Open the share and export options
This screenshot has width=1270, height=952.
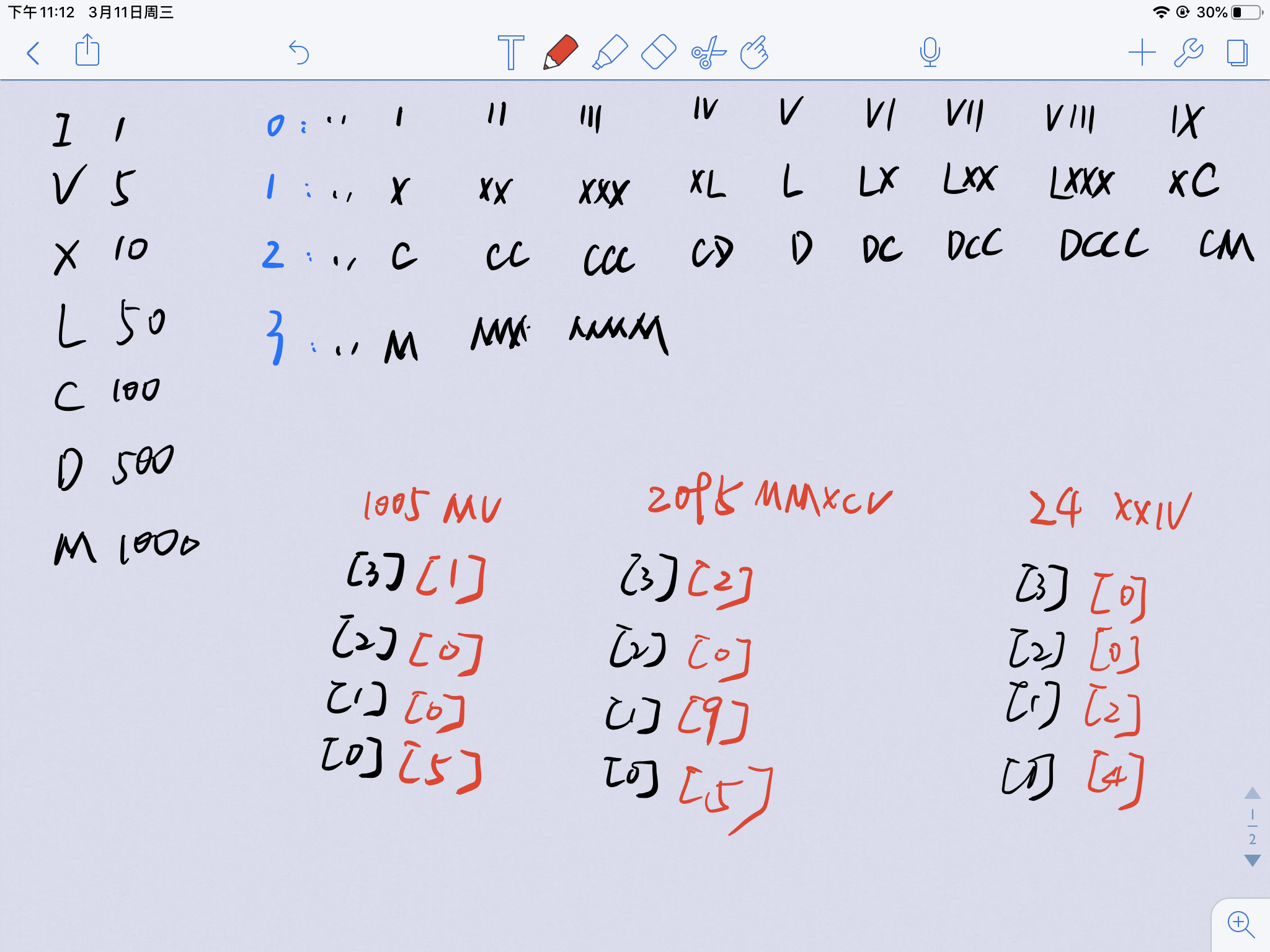click(x=87, y=53)
